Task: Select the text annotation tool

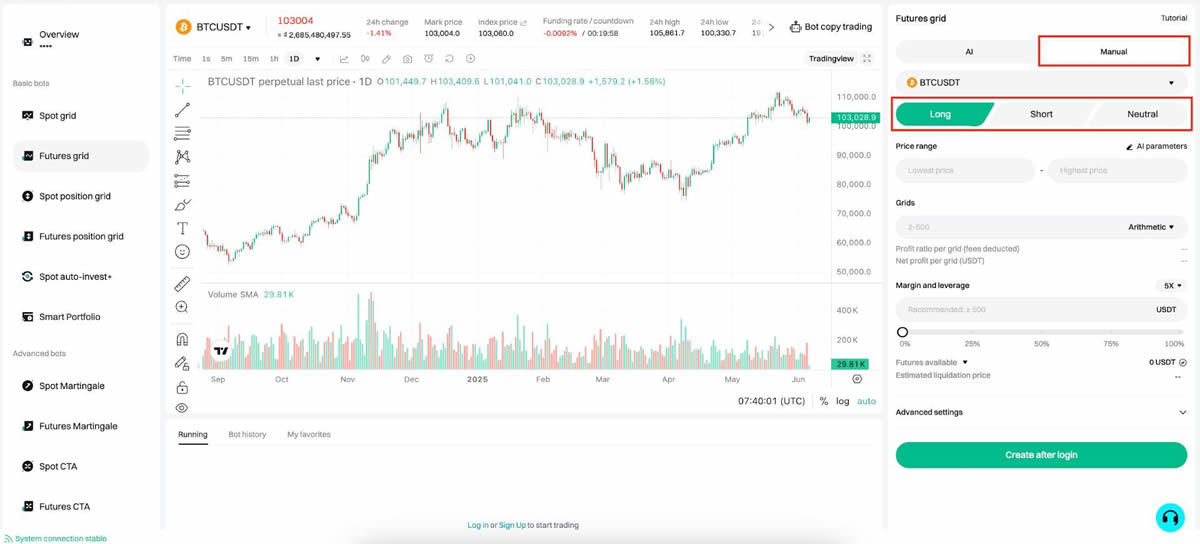Action: pos(182,228)
